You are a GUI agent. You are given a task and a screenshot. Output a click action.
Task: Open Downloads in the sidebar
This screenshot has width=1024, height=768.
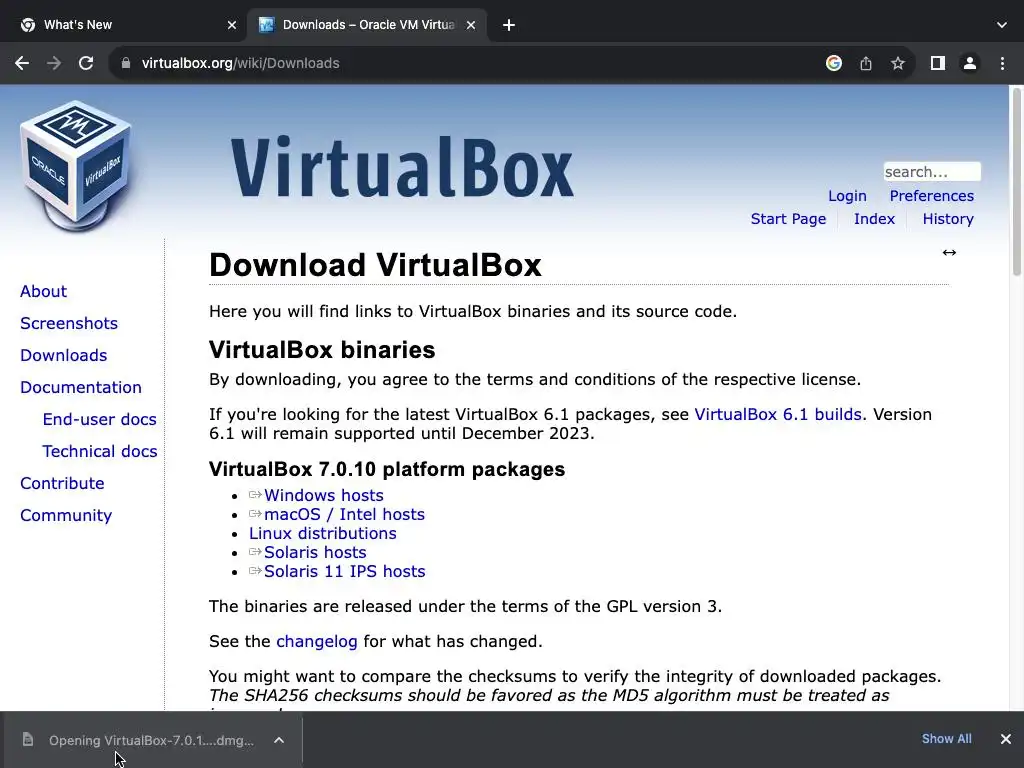click(x=63, y=355)
